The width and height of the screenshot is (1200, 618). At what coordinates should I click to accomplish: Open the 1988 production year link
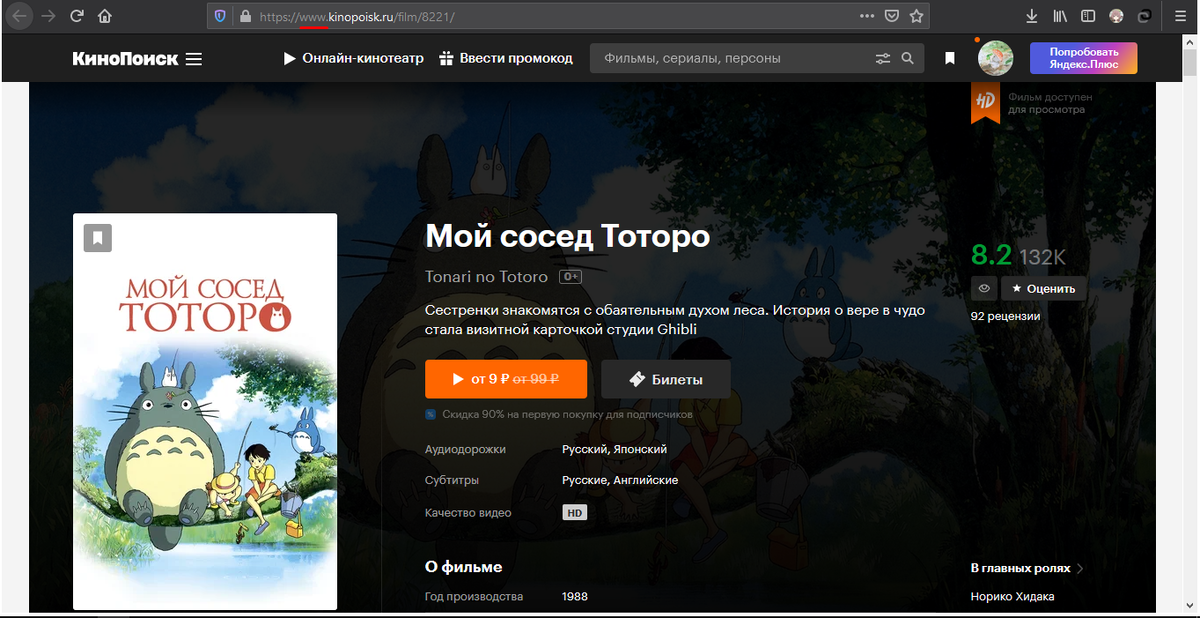(x=575, y=596)
